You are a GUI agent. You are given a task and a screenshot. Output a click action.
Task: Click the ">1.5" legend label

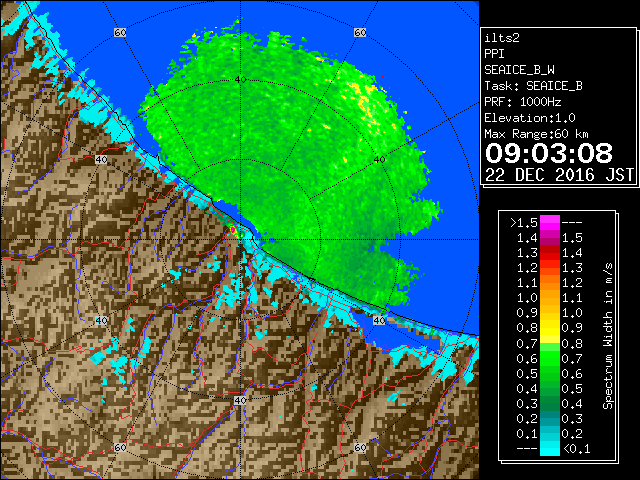point(524,223)
